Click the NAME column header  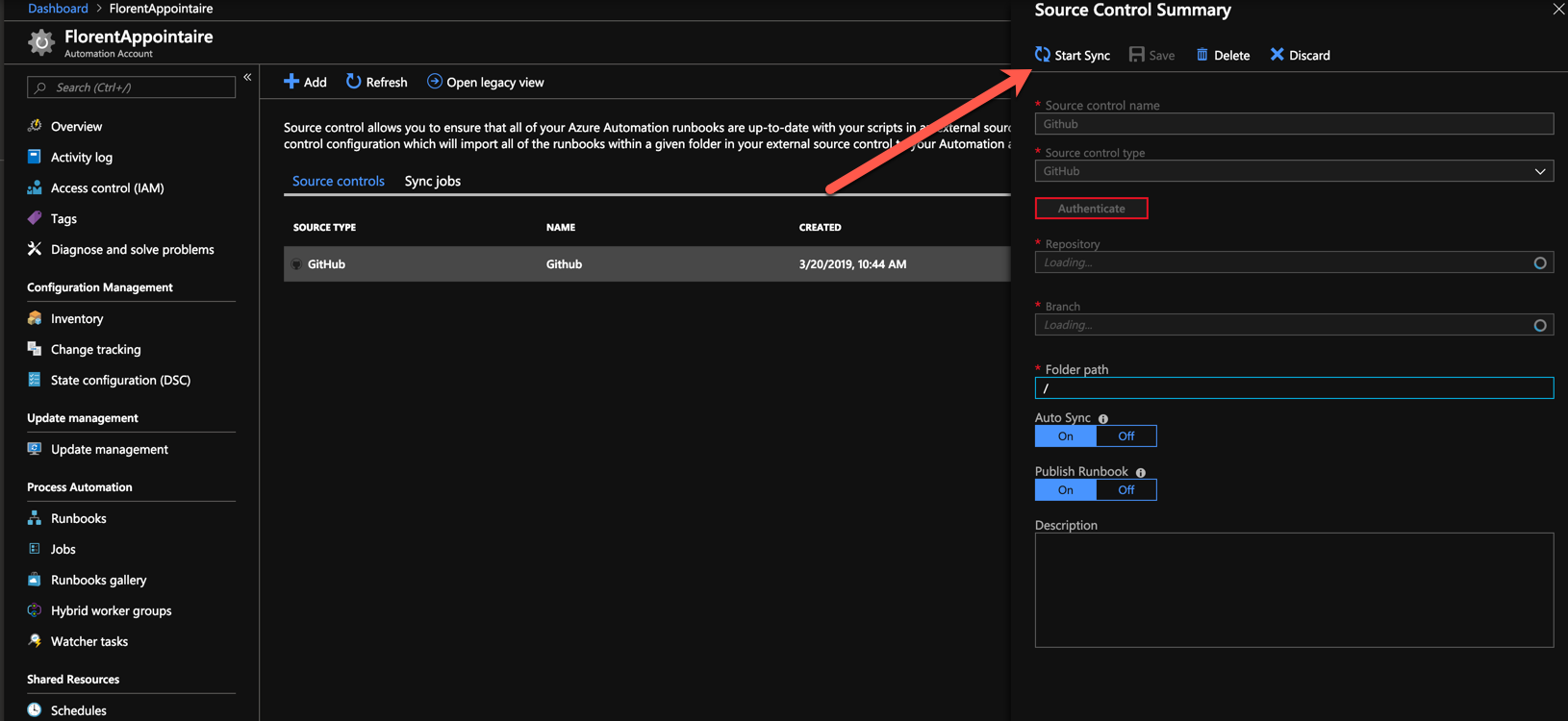[561, 228]
